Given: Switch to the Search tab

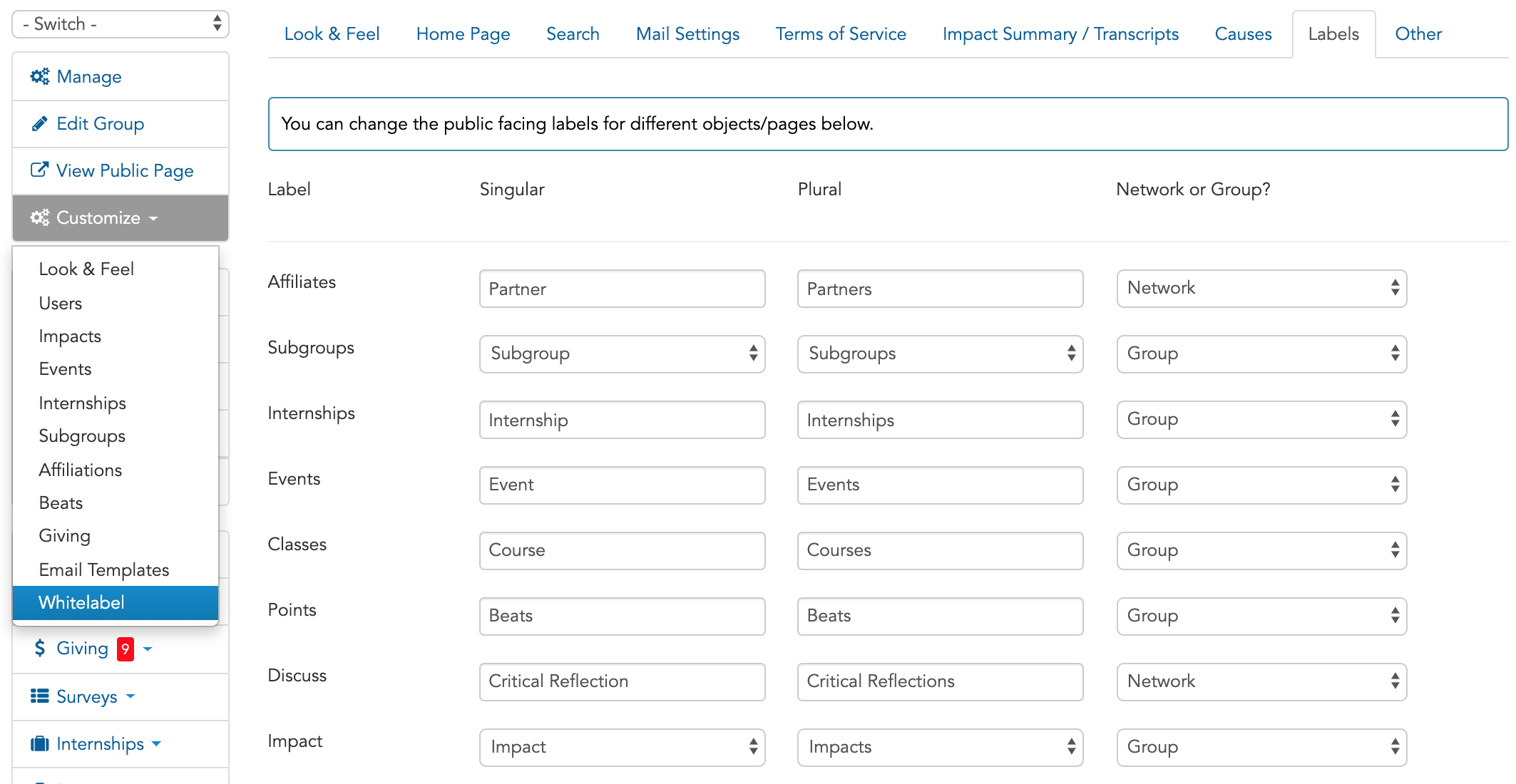Looking at the screenshot, I should 573,34.
